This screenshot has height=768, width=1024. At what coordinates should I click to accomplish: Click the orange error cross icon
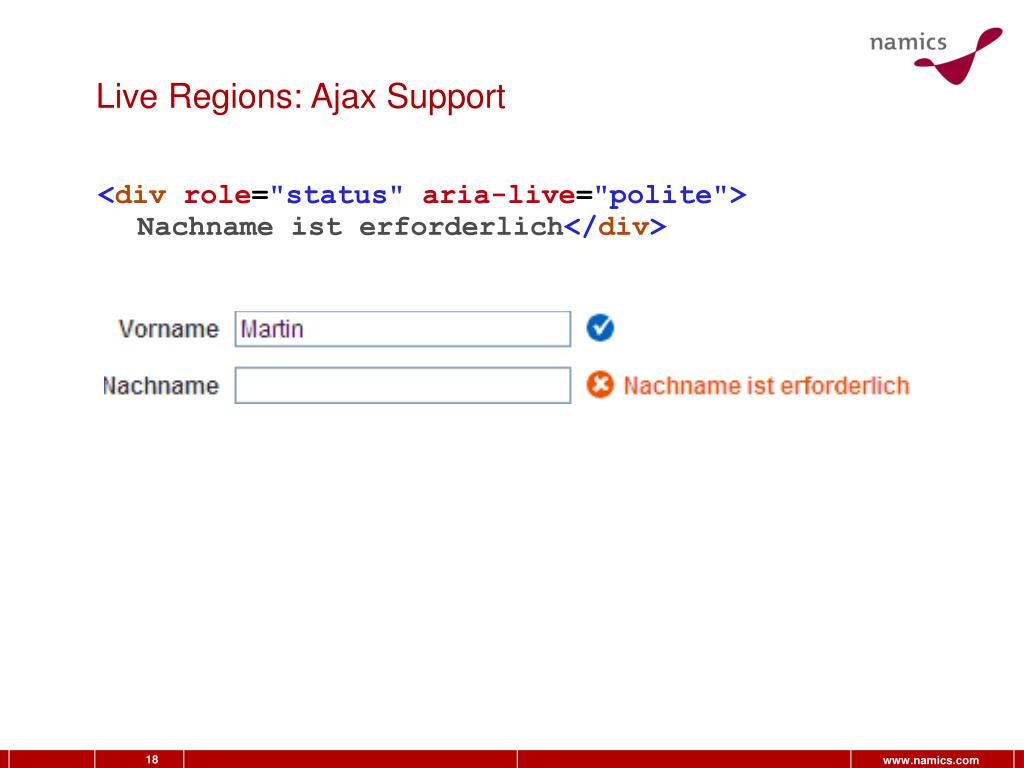coord(600,385)
